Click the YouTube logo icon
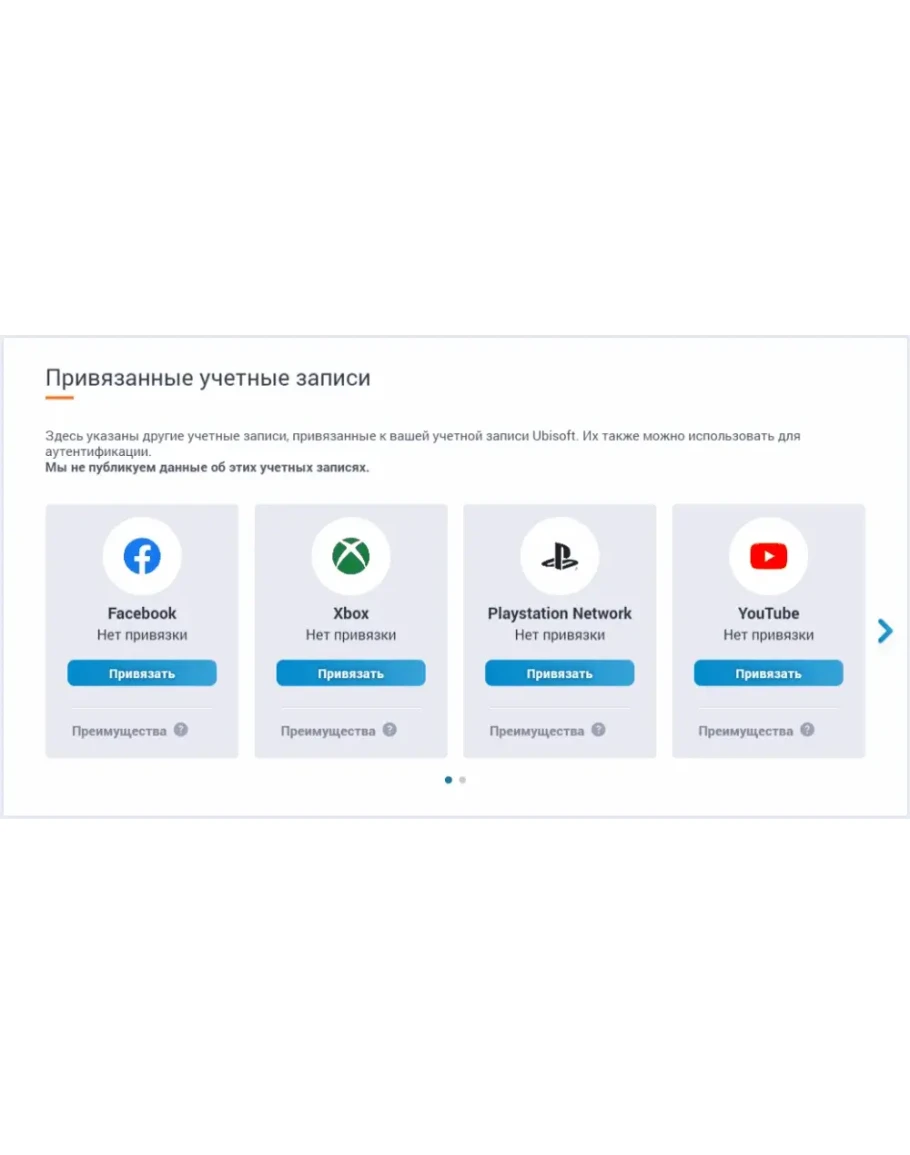 tap(769, 556)
